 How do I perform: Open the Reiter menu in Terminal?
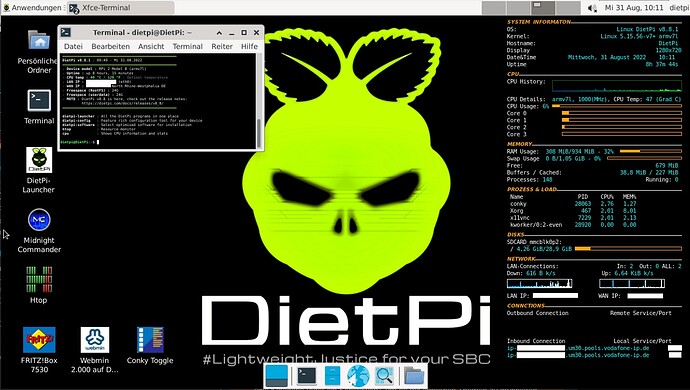point(222,46)
